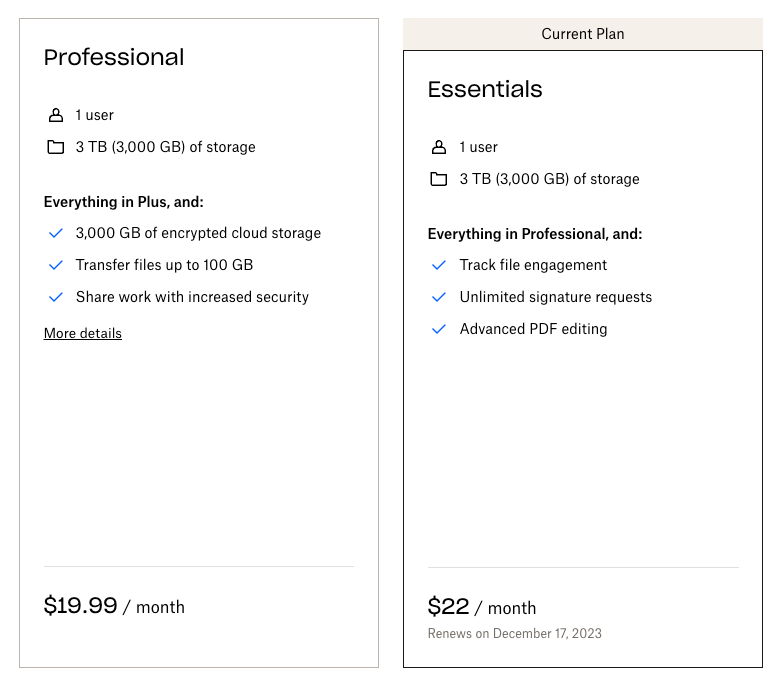Click Essentials 3 TB of storage text
Screen dimensions: 777x683
pyautogui.click(x=549, y=179)
